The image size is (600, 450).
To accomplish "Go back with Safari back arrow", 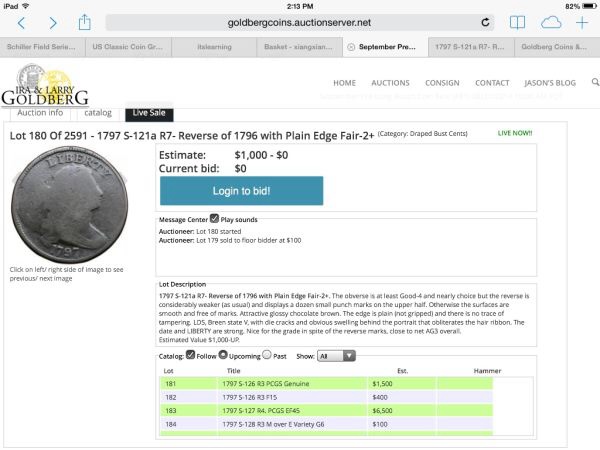I will click(21, 23).
